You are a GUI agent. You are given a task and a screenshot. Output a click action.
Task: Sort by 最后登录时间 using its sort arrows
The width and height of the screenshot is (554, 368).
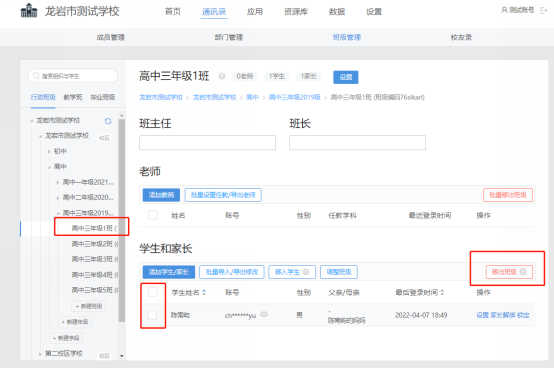pos(442,292)
